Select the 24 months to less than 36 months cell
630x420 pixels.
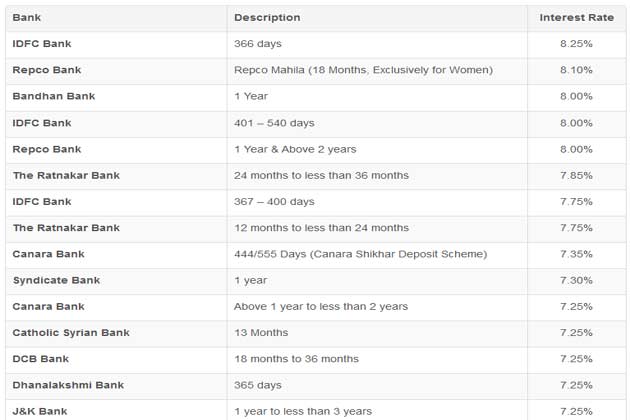click(321, 176)
